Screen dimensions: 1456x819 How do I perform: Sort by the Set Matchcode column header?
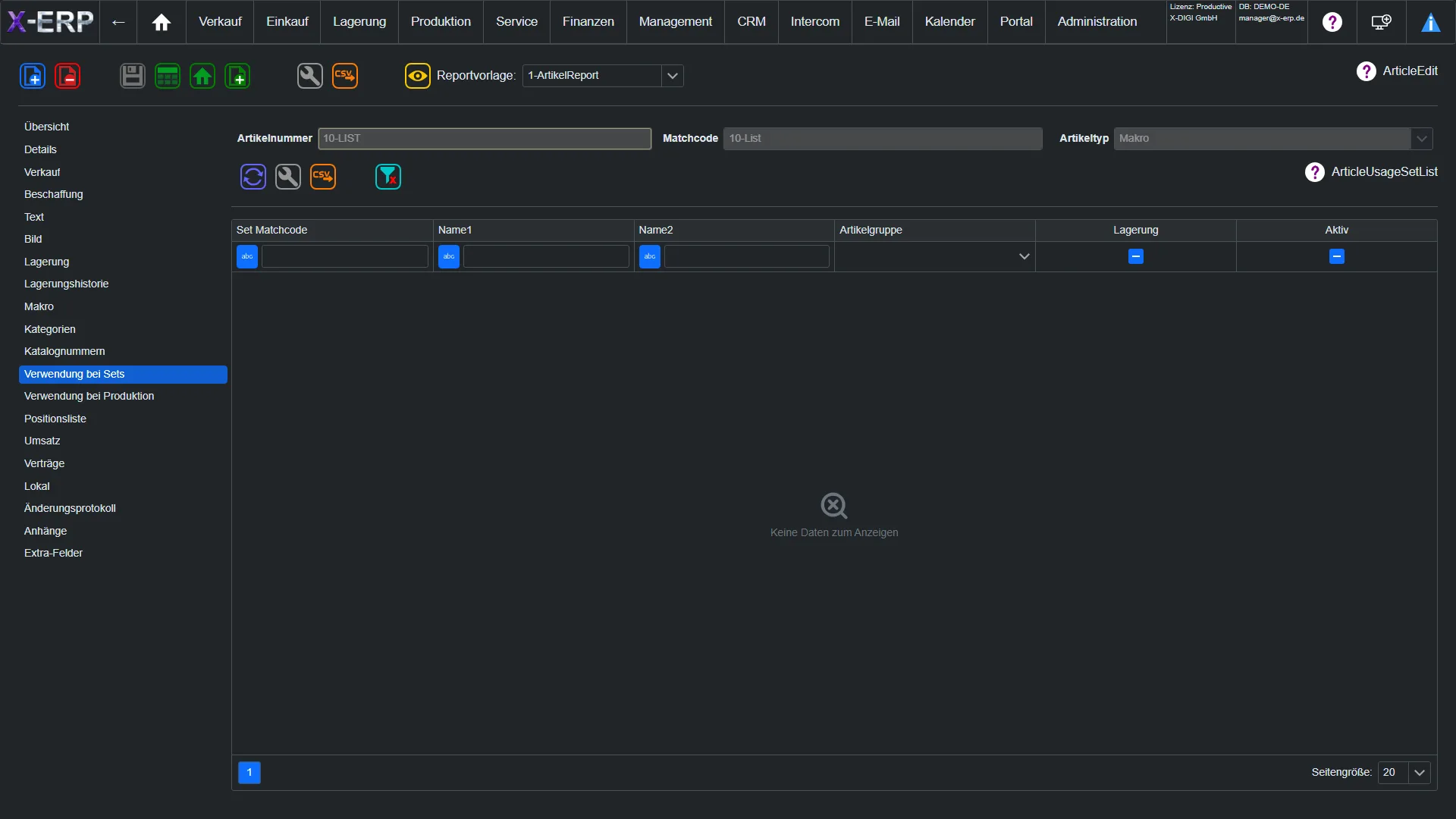click(x=332, y=231)
